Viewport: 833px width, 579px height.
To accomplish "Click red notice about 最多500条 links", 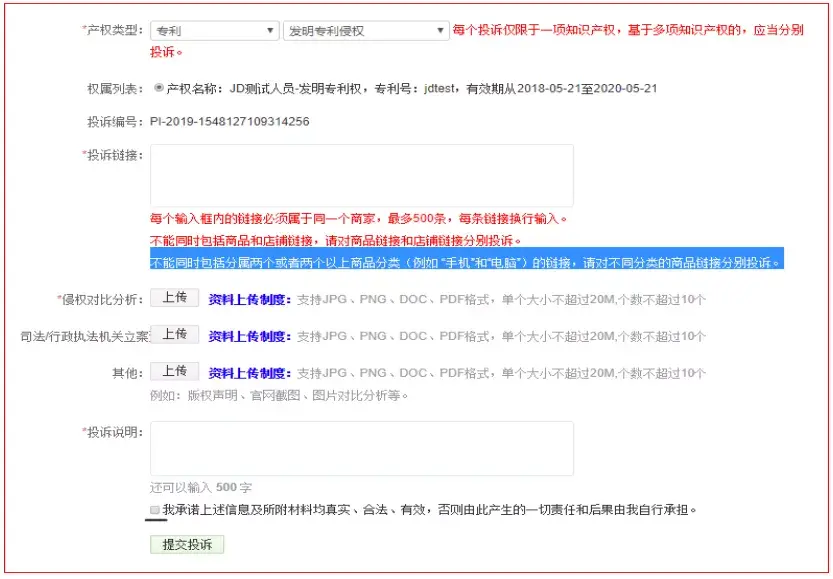I will pyautogui.click(x=359, y=219).
